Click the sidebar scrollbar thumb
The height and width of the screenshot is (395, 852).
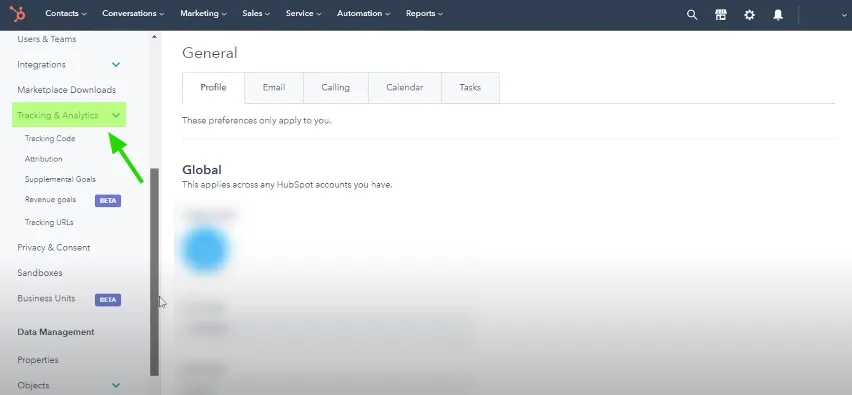pos(154,272)
